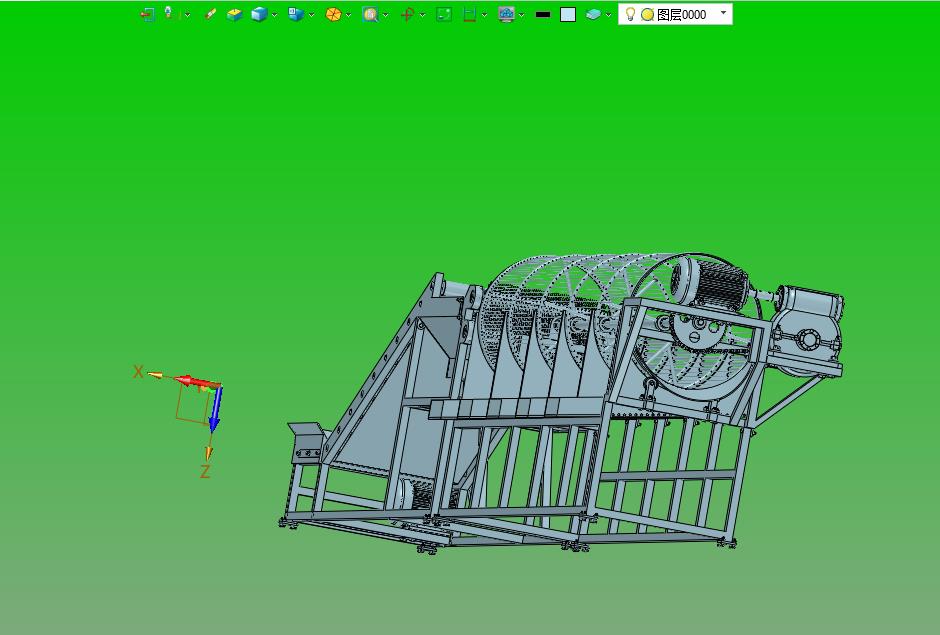This screenshot has width=940, height=635.
Task: Open the zoom options dropdown arrow
Action: tap(385, 15)
